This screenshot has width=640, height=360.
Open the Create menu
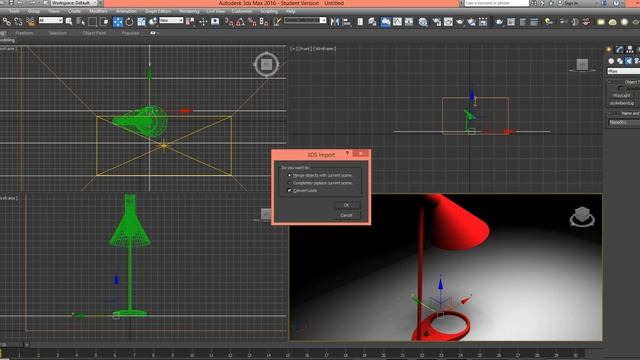(x=74, y=11)
